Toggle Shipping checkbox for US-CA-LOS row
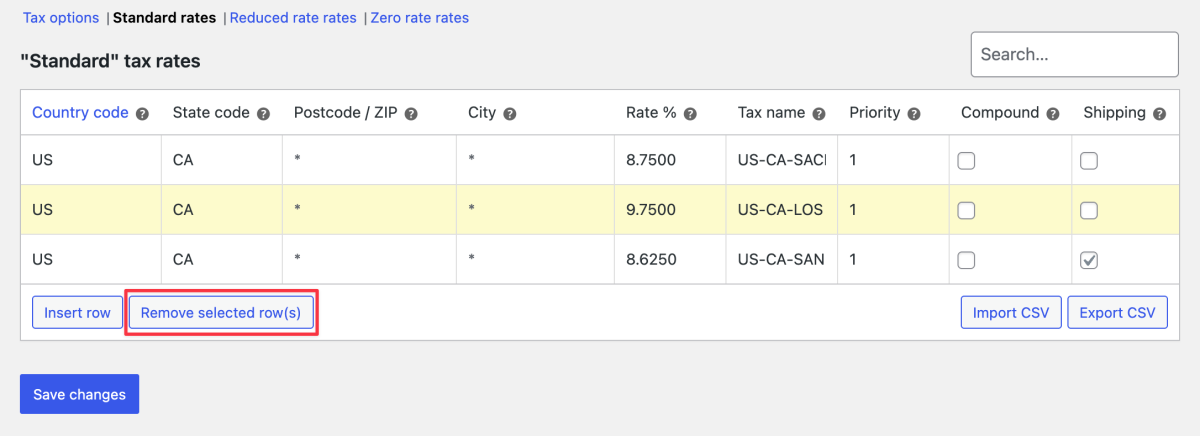The width and height of the screenshot is (1200, 436). (x=1089, y=210)
